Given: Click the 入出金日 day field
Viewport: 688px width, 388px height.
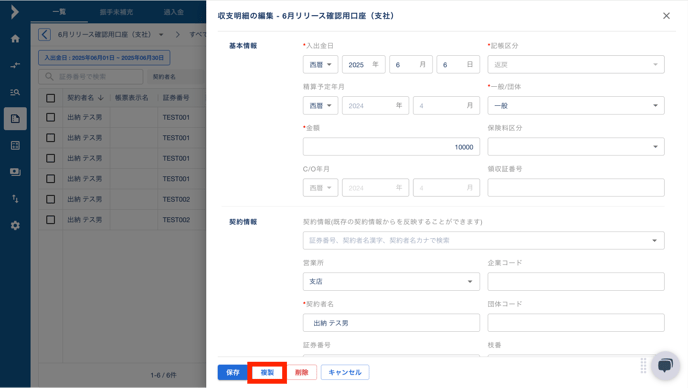Looking at the screenshot, I should (458, 65).
